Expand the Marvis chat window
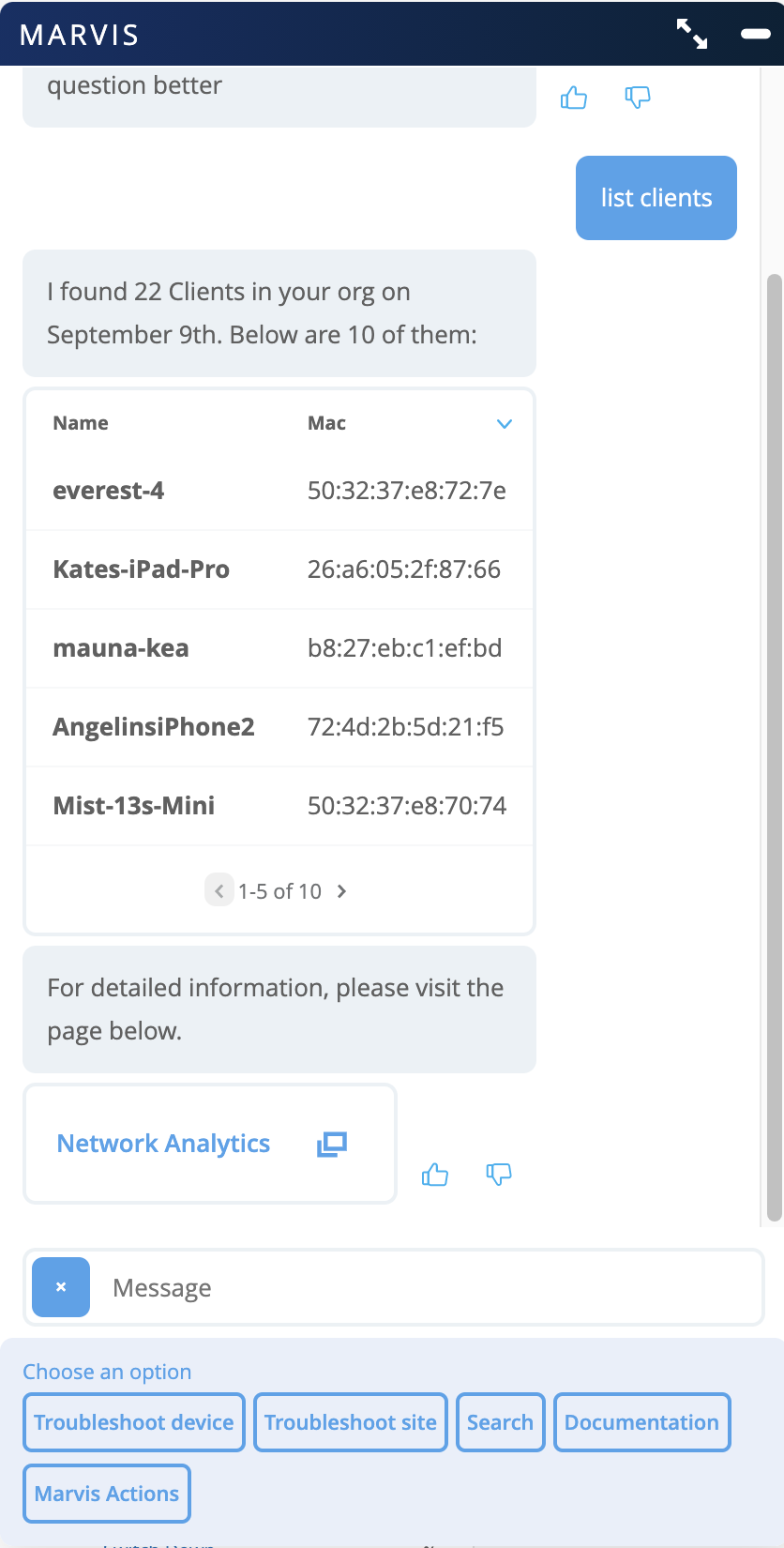Screen dimensions: 784x1548 (692, 34)
